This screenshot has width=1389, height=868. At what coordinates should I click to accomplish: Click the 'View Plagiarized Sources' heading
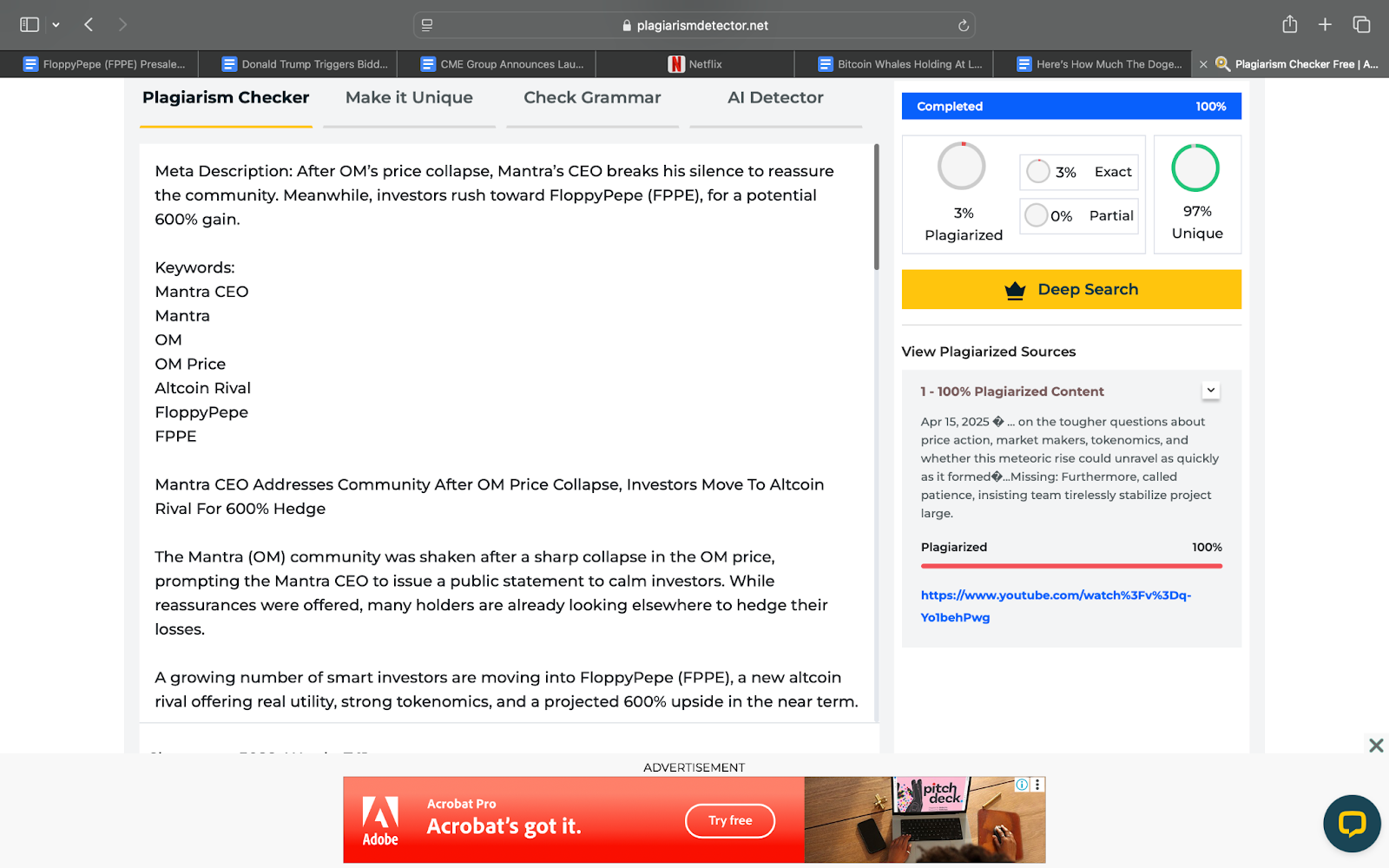tap(989, 352)
